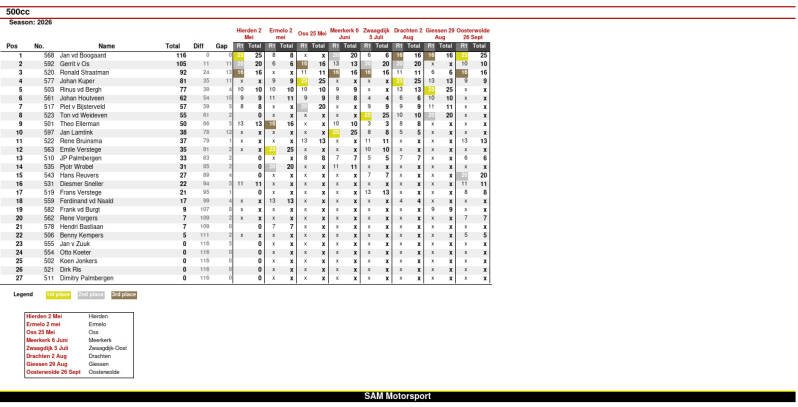This screenshot has width=798, height=407.
Task: Select rider name 'Emile Verstege'
Action: (x=80, y=150)
